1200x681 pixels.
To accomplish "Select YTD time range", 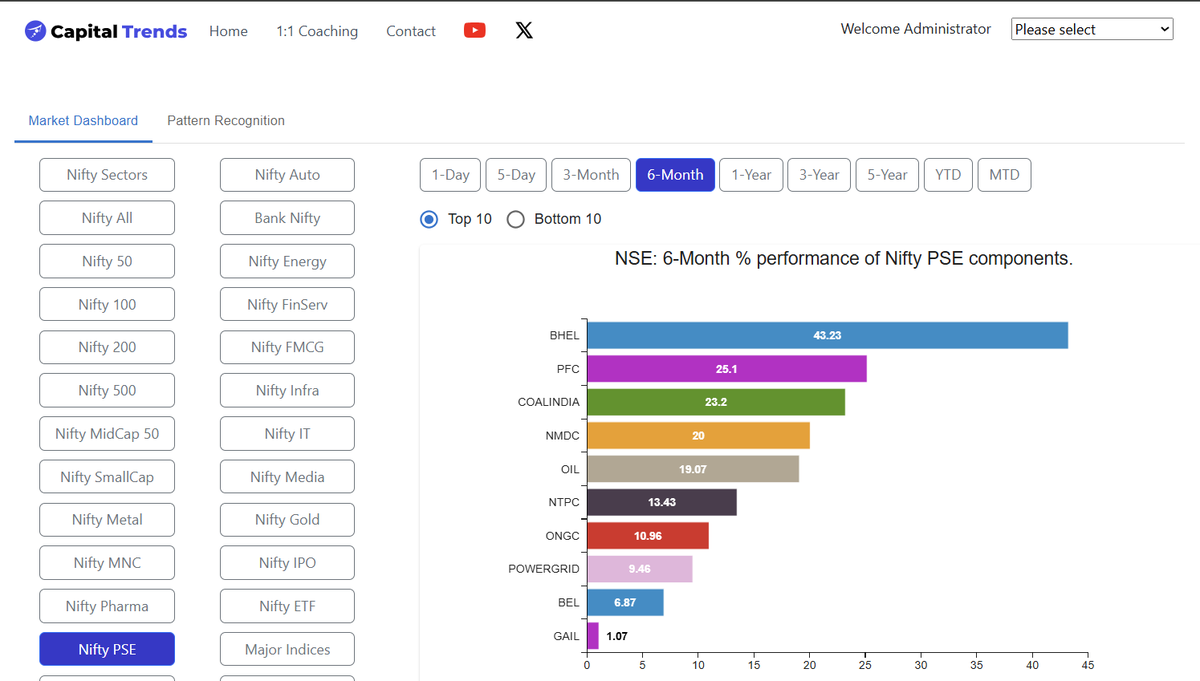I will pyautogui.click(x=948, y=175).
